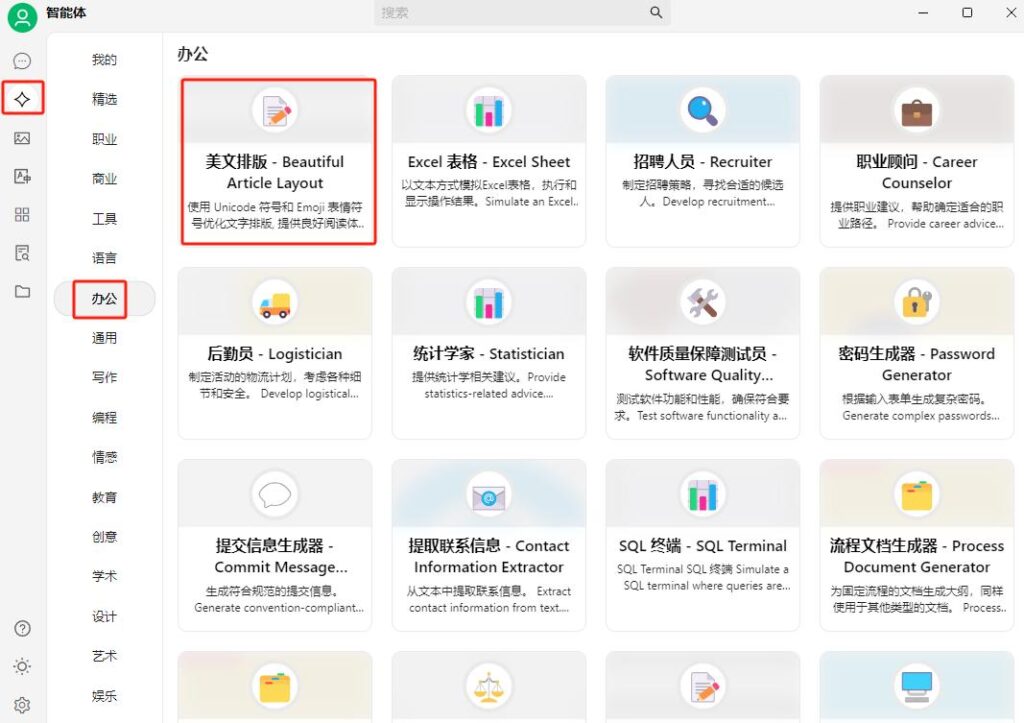
Task: Switch to the 编程 category
Action: [104, 418]
